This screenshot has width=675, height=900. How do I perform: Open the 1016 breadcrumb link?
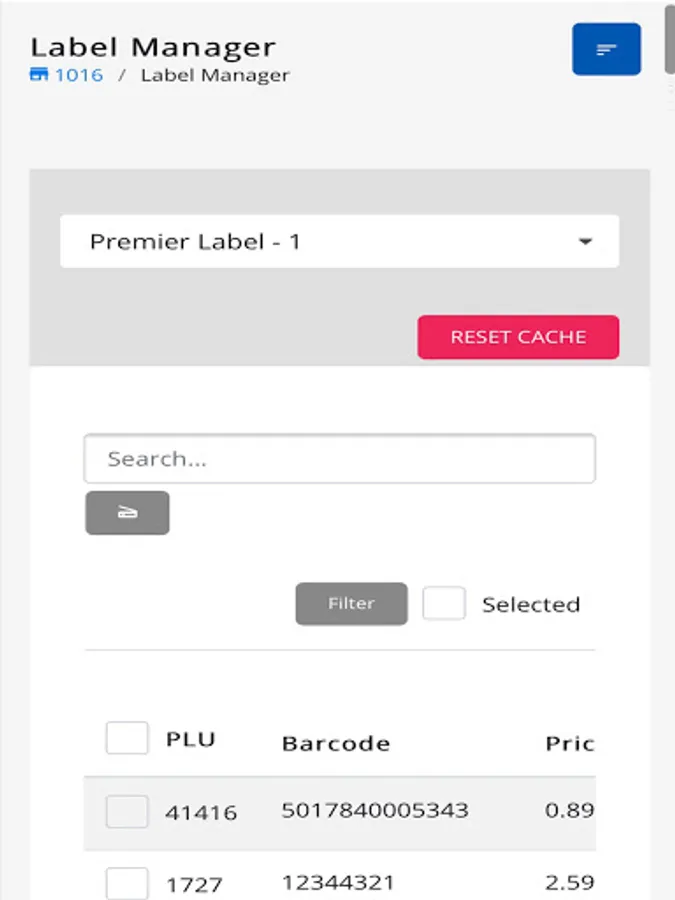78,75
